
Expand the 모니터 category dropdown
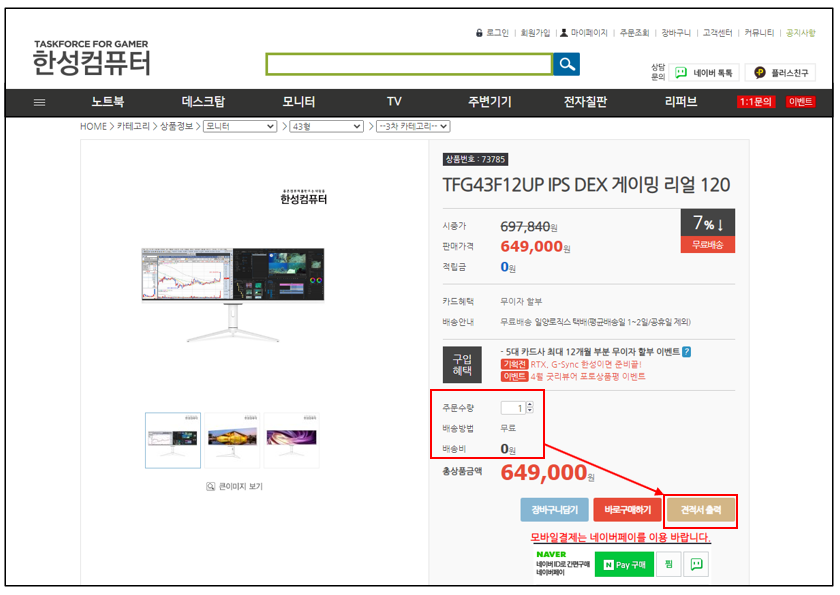click(240, 127)
